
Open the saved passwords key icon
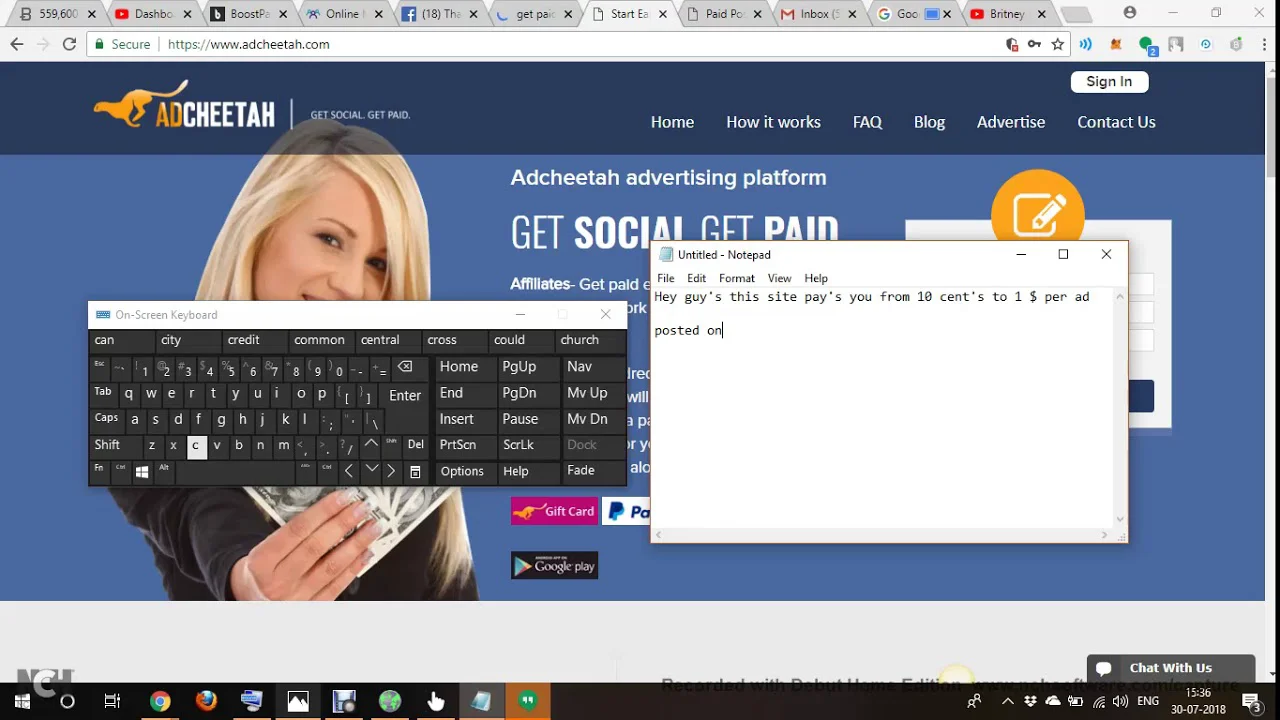coord(1035,44)
